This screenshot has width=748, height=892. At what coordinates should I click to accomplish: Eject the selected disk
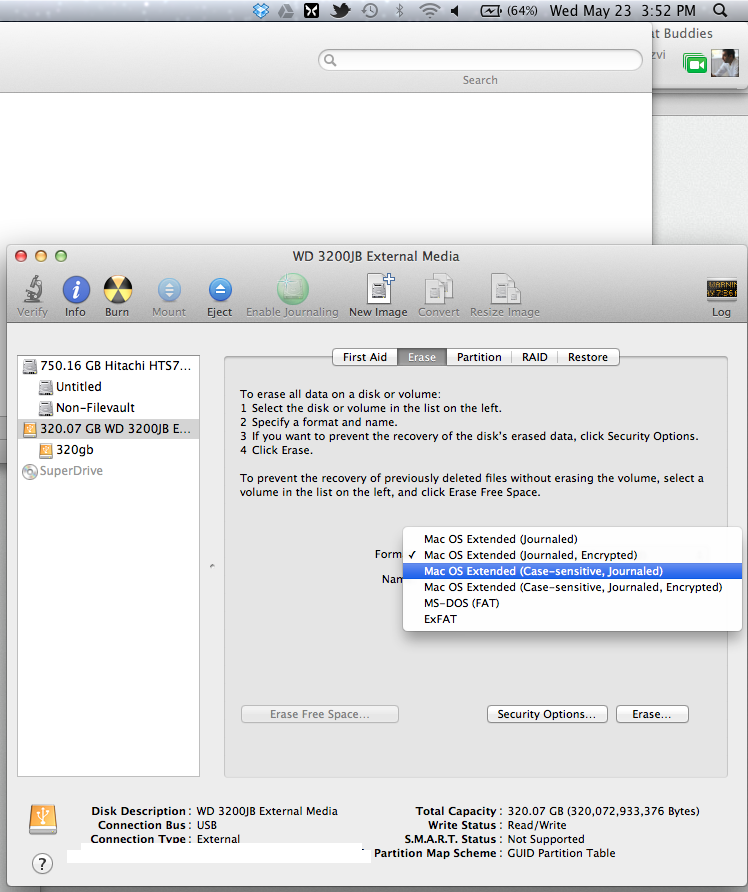click(x=220, y=290)
